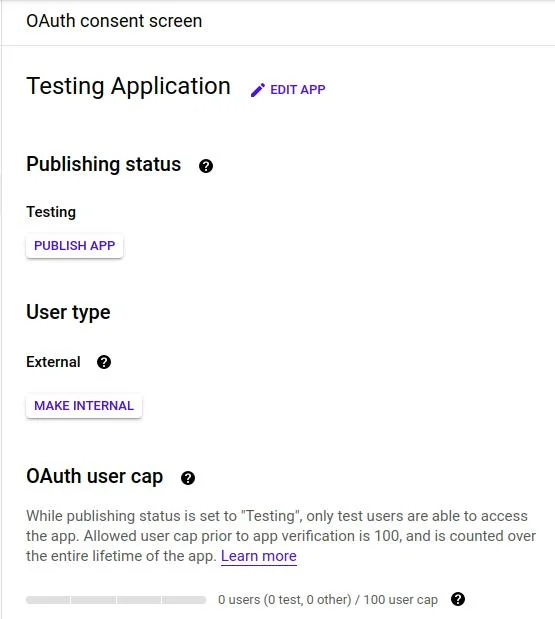Click the Testing publishing status value

tap(51, 212)
